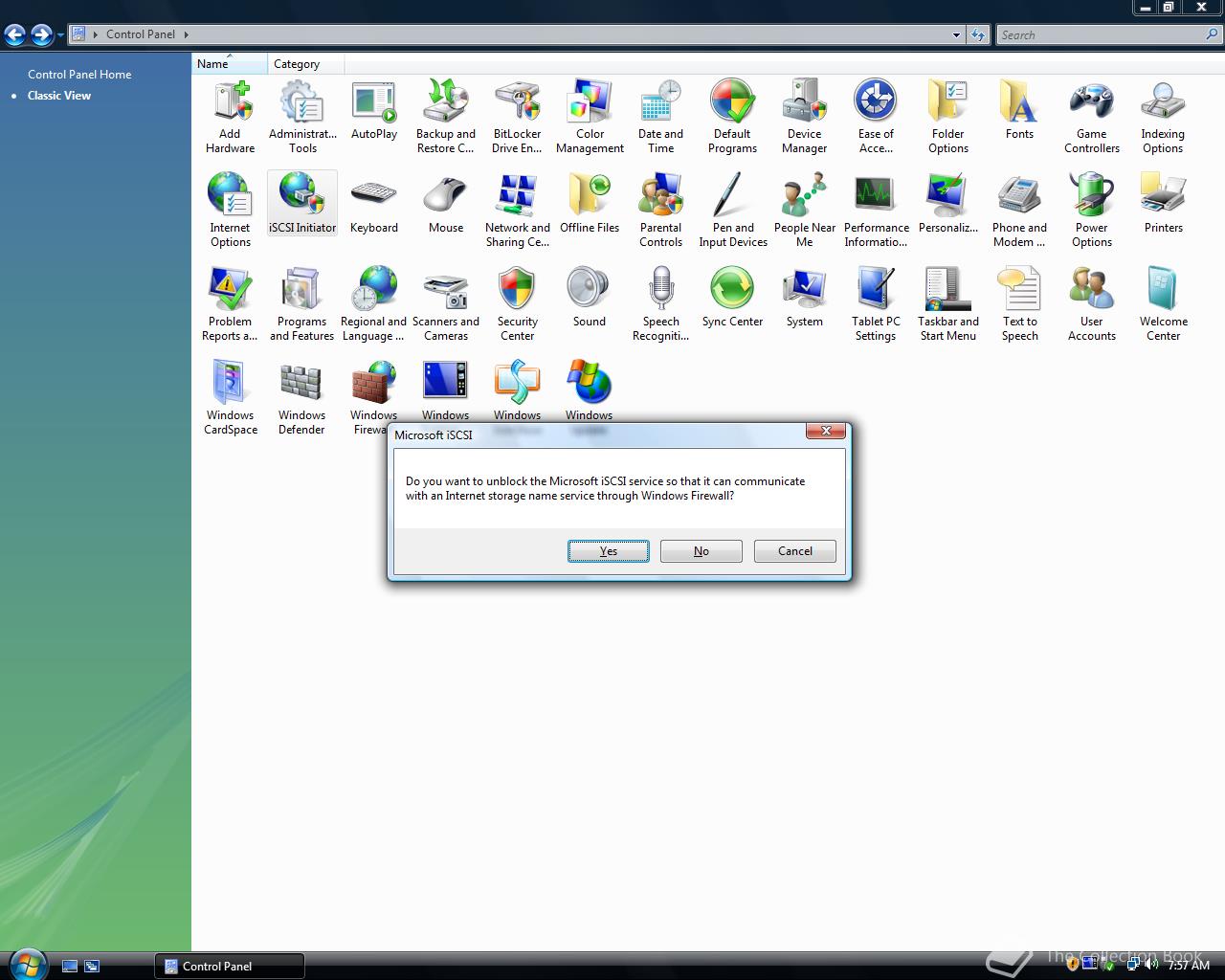This screenshot has width=1225, height=980.
Task: Click the Control Panel taskbar button
Action: tap(230, 966)
